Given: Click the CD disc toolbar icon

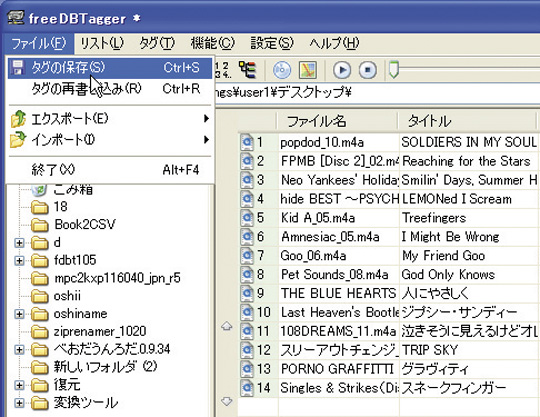Looking at the screenshot, I should pyautogui.click(x=282, y=70).
